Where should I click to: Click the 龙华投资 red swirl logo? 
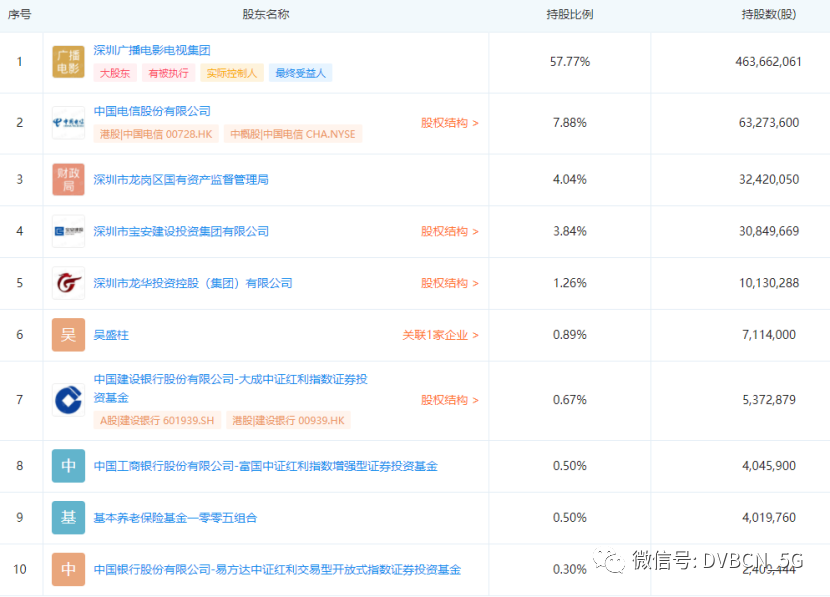point(68,283)
